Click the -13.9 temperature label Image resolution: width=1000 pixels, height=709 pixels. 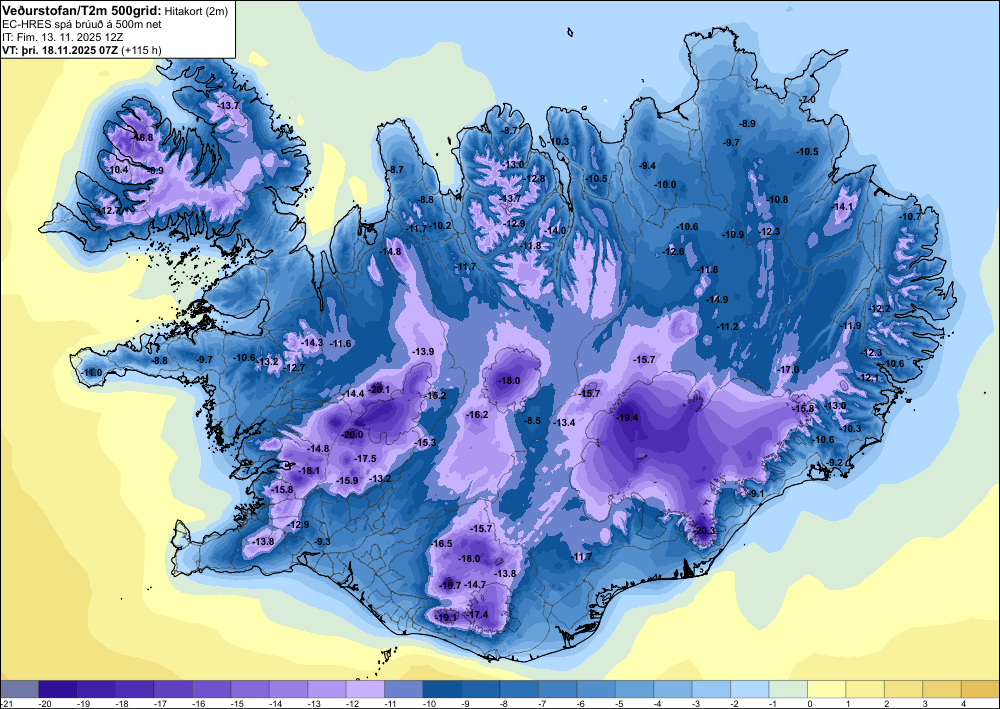[x=423, y=351]
